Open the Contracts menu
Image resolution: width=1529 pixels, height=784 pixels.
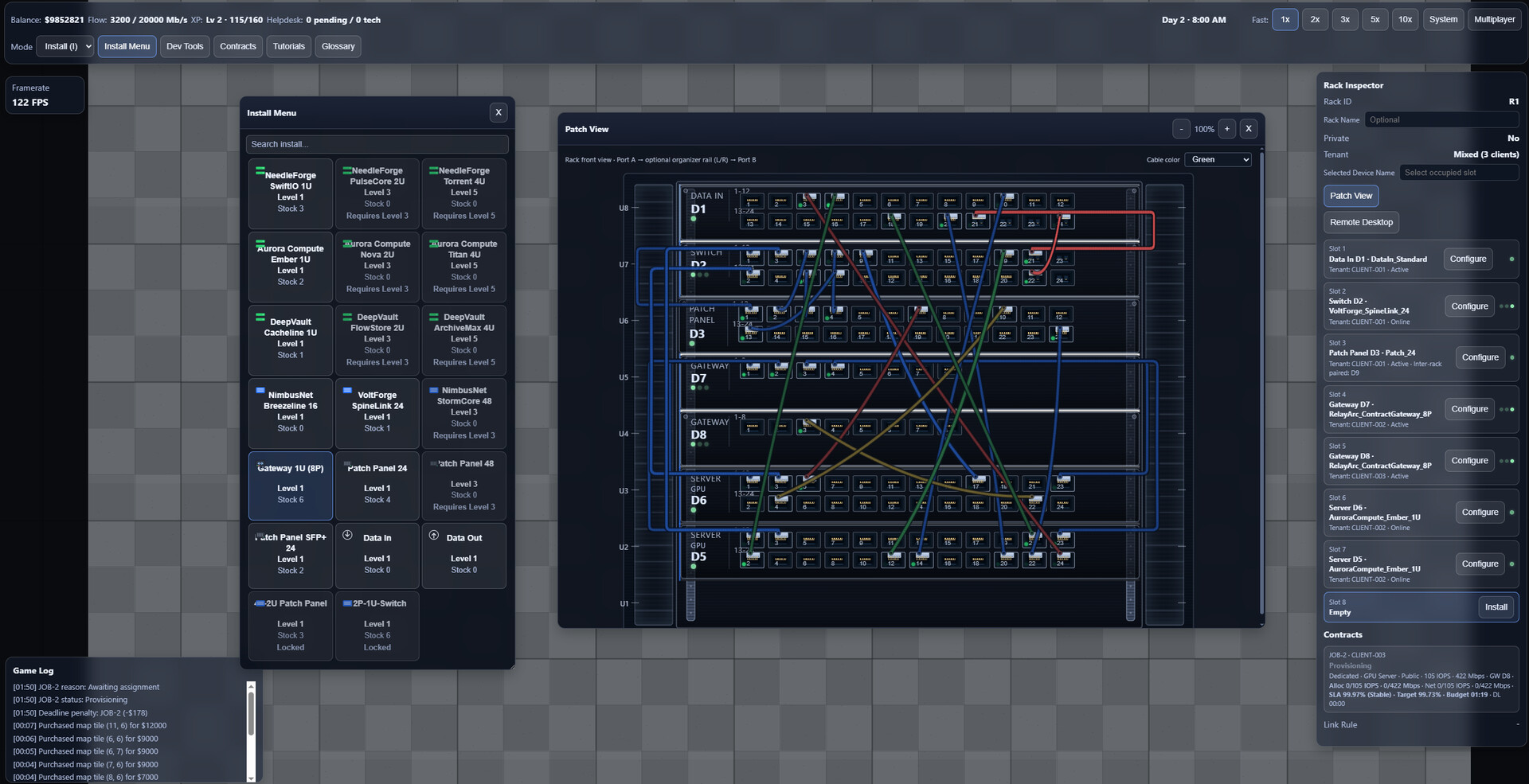click(x=237, y=46)
